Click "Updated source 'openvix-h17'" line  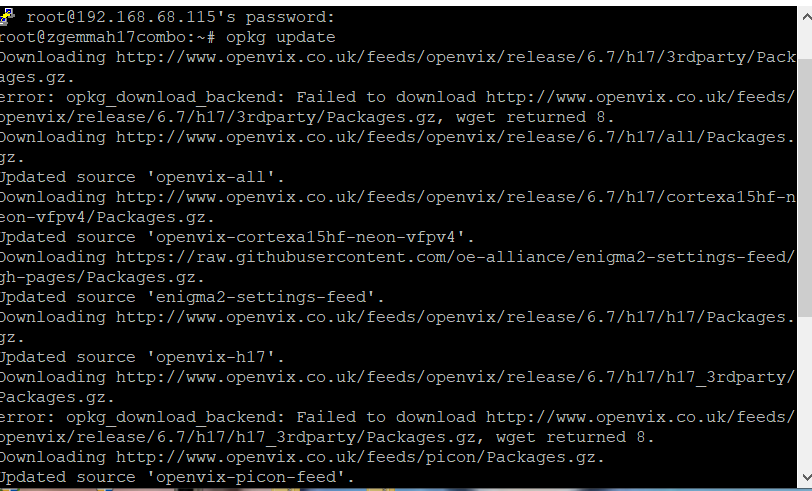coord(142,357)
